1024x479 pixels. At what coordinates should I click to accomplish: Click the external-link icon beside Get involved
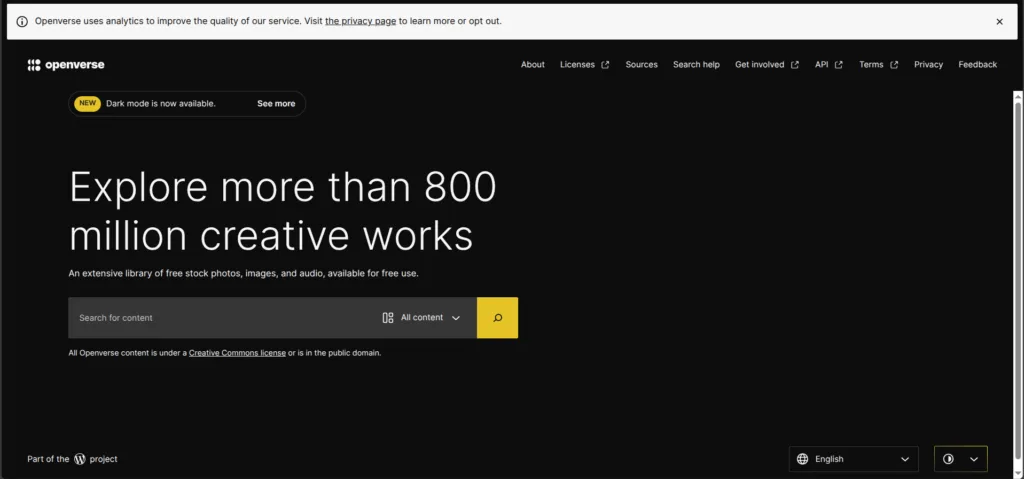click(x=795, y=65)
